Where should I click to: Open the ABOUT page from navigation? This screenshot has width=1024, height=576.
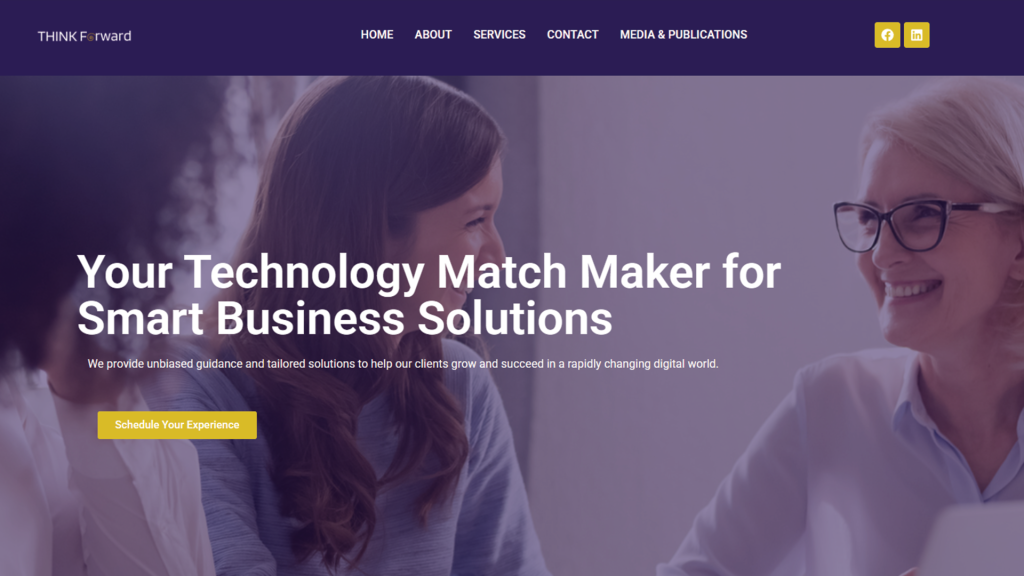point(433,35)
